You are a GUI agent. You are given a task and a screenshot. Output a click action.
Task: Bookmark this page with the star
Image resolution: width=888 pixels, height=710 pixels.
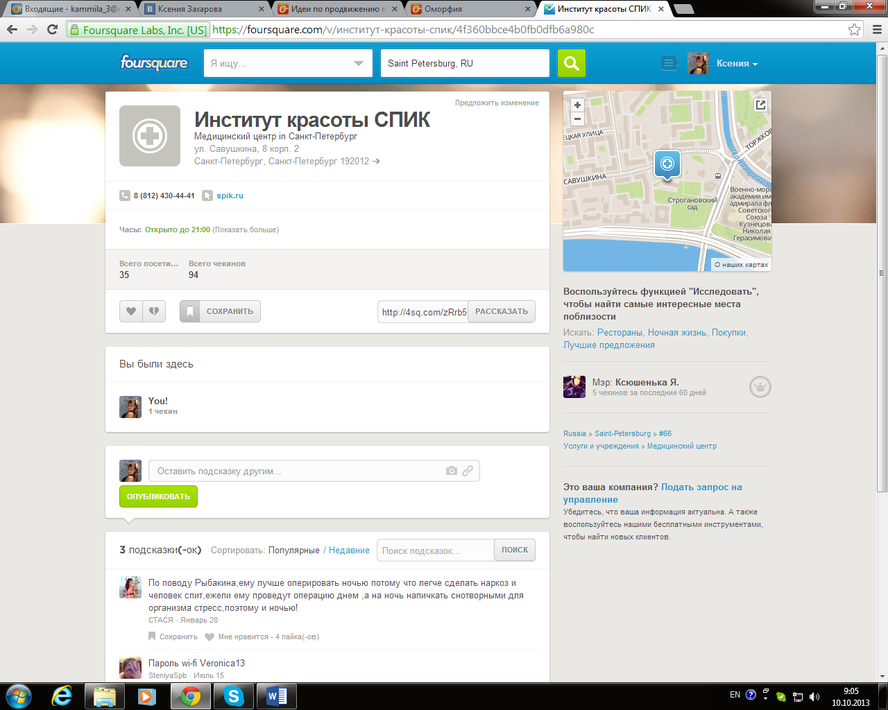pyautogui.click(x=854, y=29)
